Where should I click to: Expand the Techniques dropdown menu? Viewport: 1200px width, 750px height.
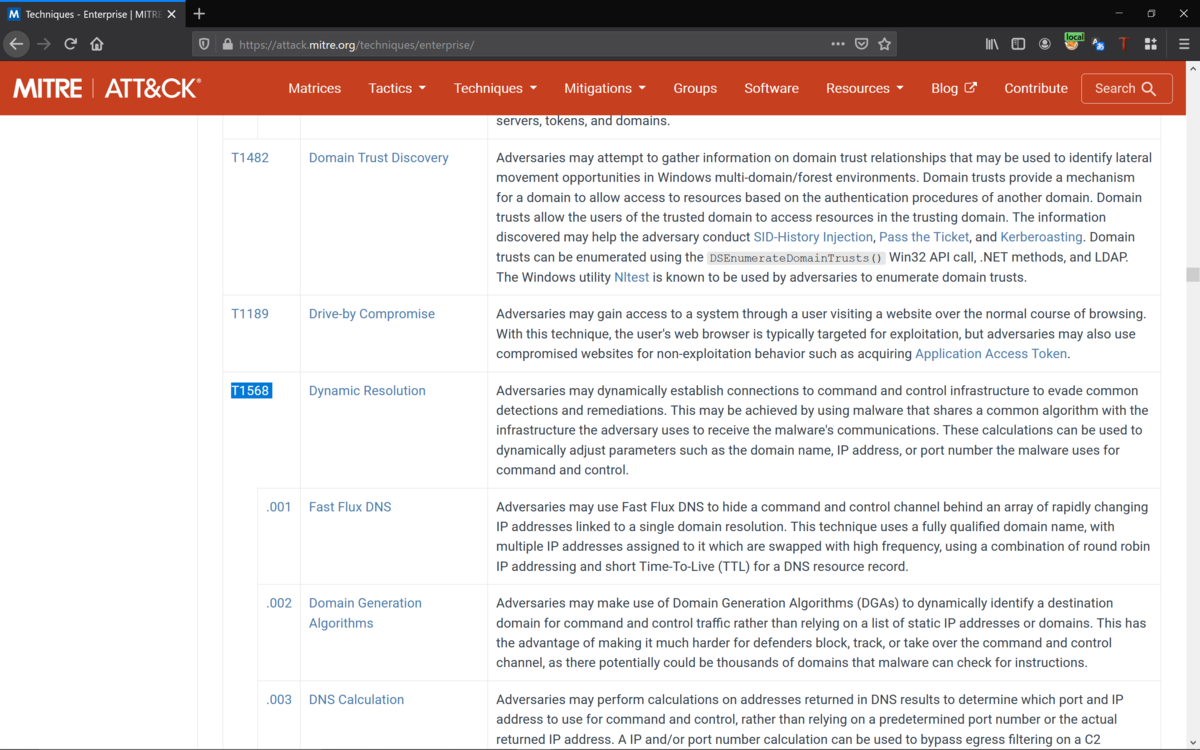[x=495, y=88]
